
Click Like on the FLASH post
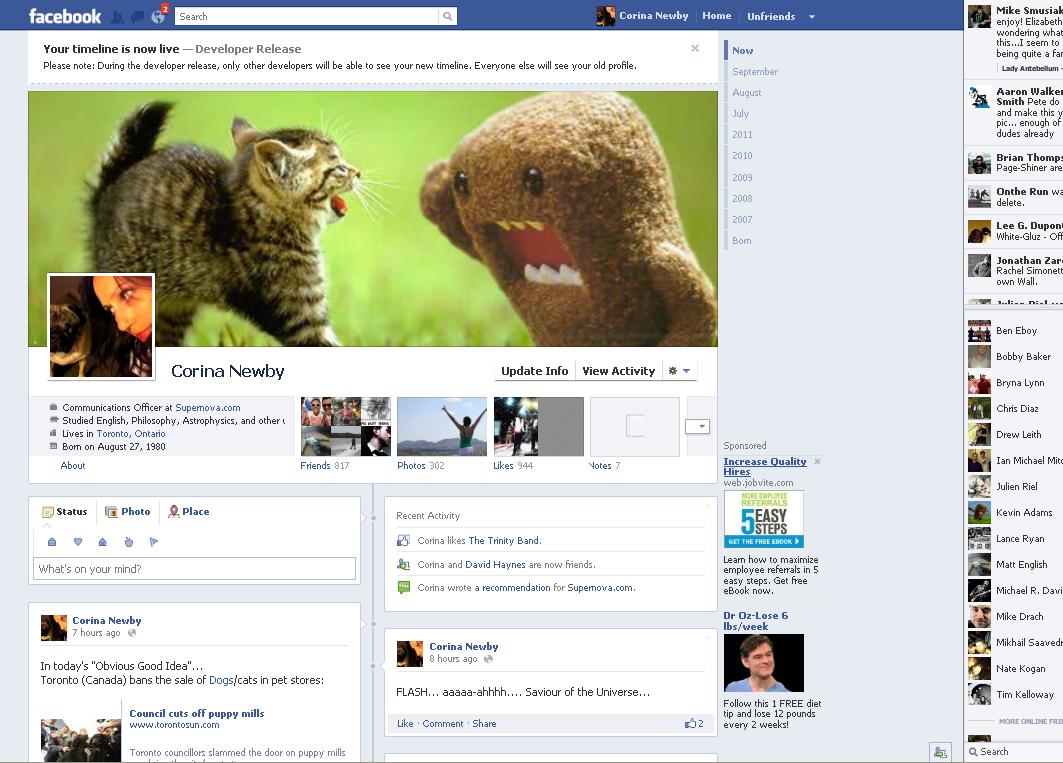click(x=405, y=724)
